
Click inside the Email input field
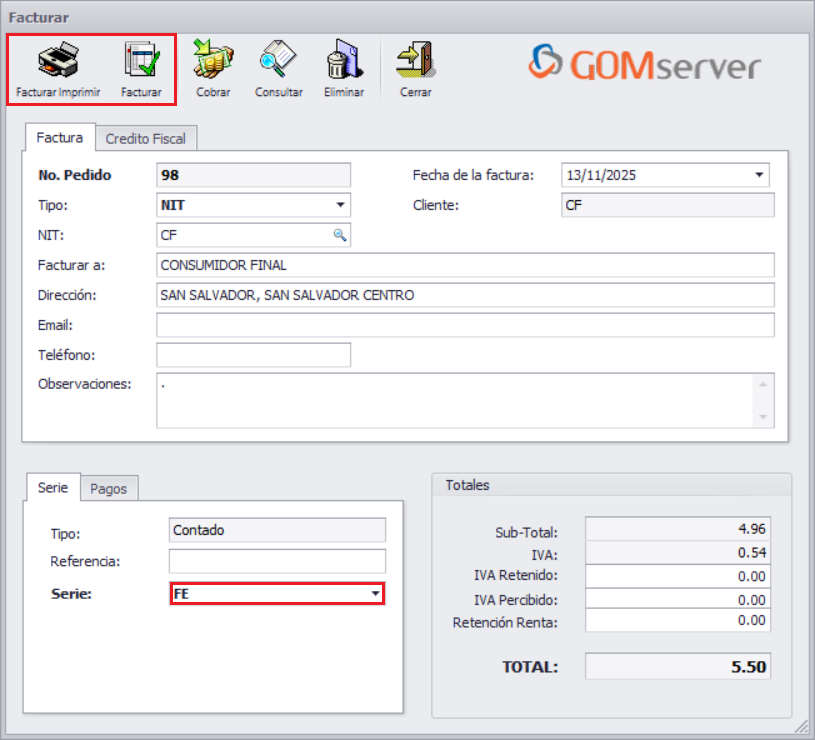pos(465,325)
